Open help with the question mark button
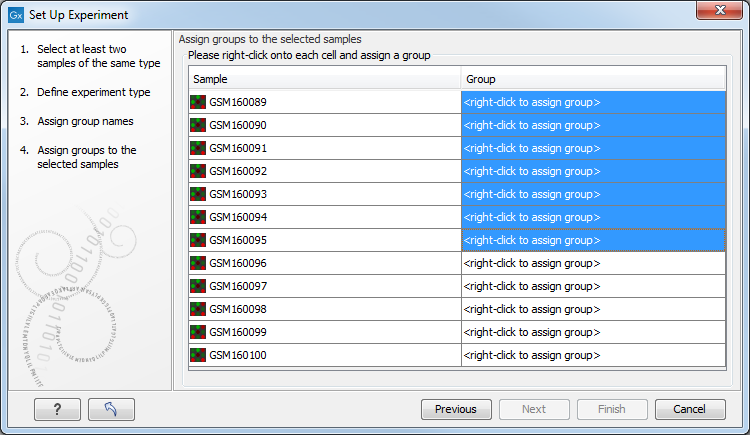Screen dimensions: 750x435 pyautogui.click(x=57, y=409)
